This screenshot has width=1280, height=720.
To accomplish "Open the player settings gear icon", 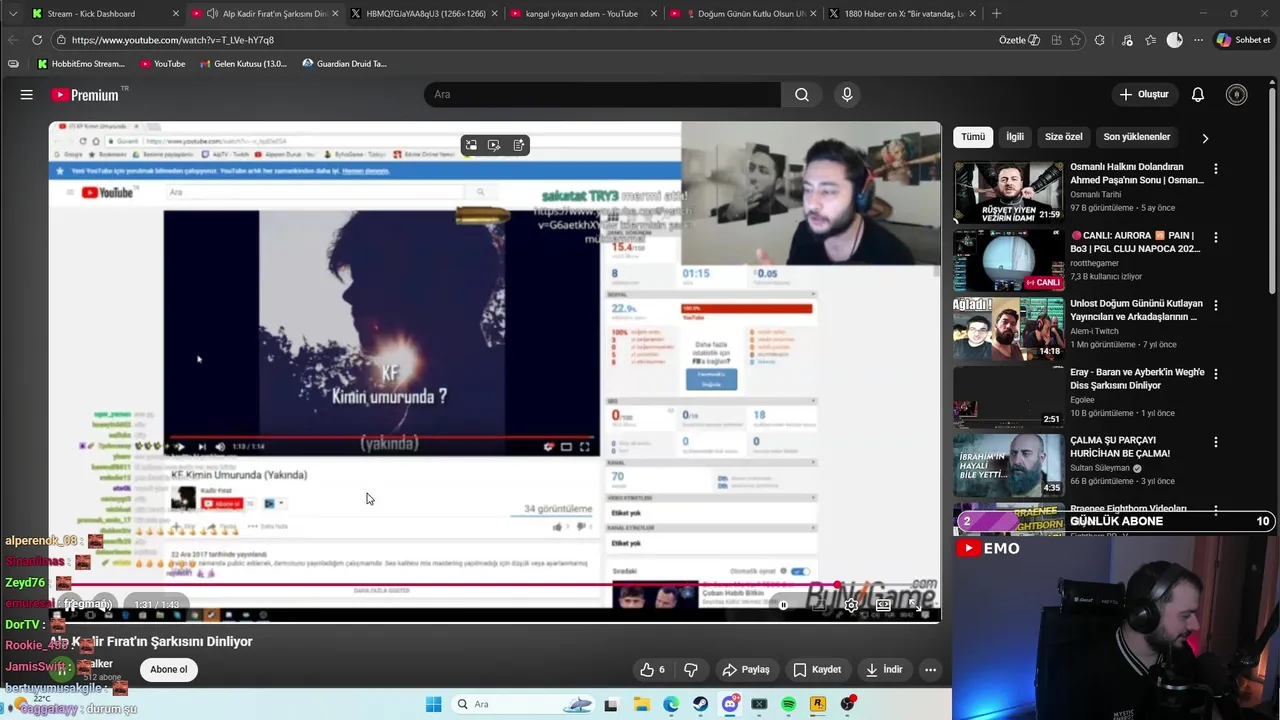I will click(x=851, y=605).
